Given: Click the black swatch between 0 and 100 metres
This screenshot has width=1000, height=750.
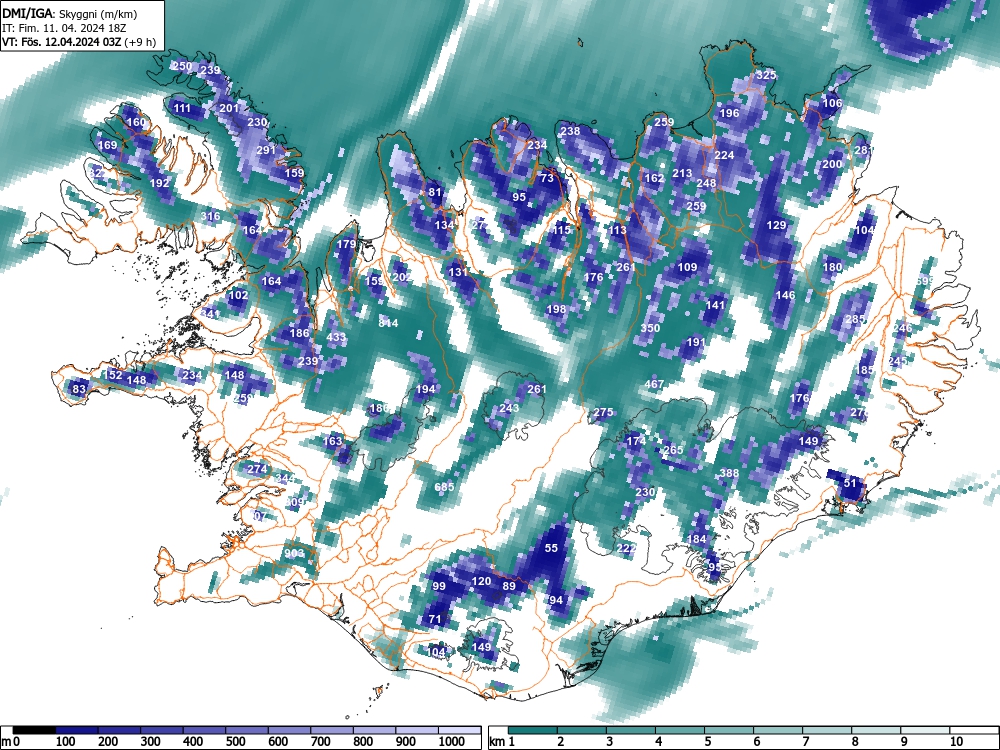Looking at the screenshot, I should click(34, 730).
